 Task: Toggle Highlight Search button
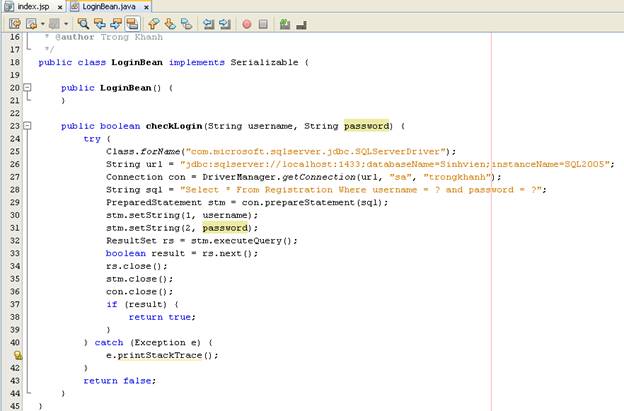[132, 24]
